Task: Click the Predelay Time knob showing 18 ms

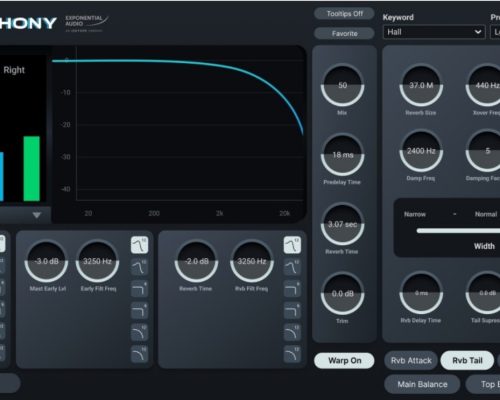Action: tap(342, 155)
